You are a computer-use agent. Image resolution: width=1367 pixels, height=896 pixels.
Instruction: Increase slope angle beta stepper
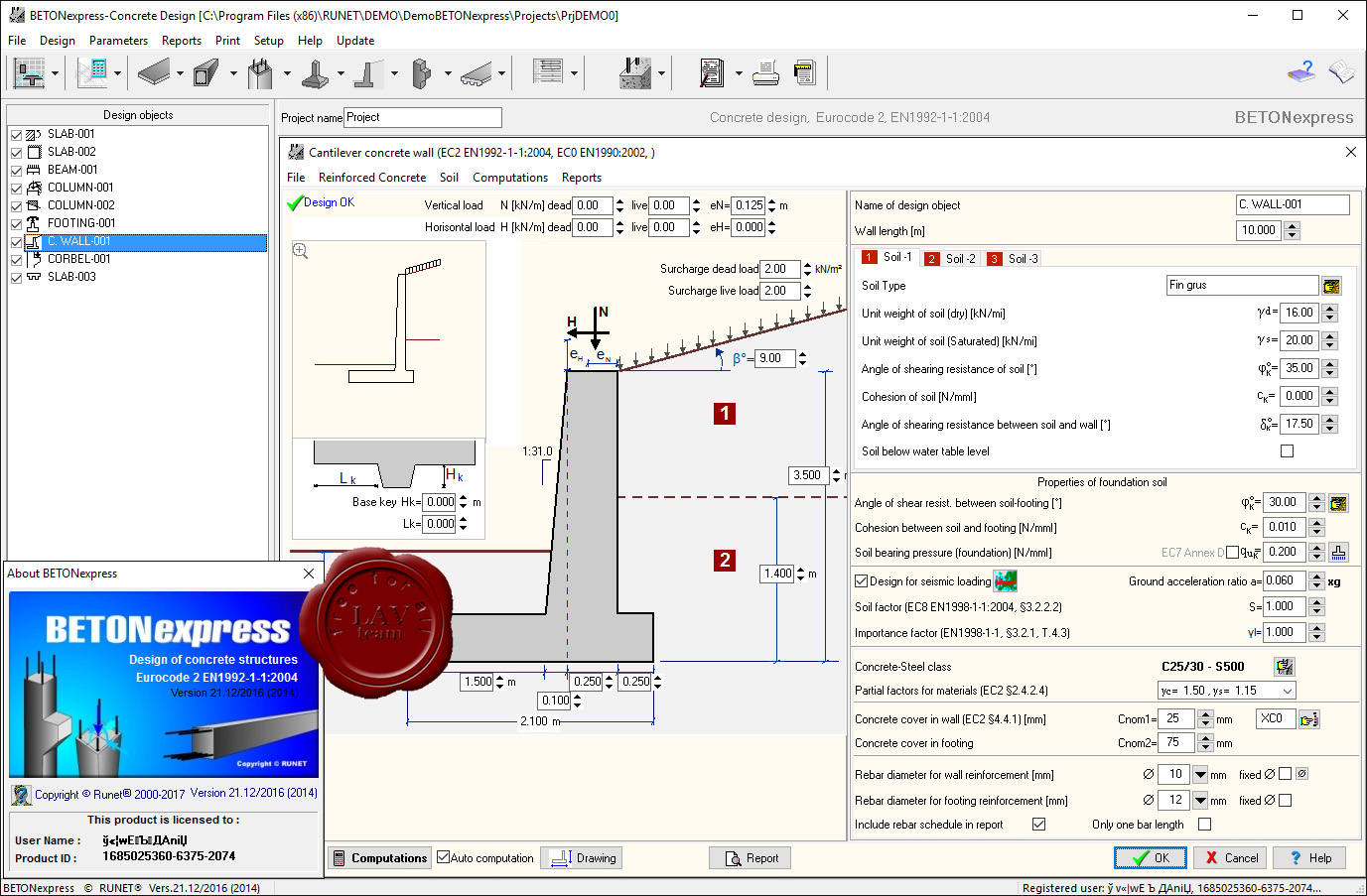(802, 354)
